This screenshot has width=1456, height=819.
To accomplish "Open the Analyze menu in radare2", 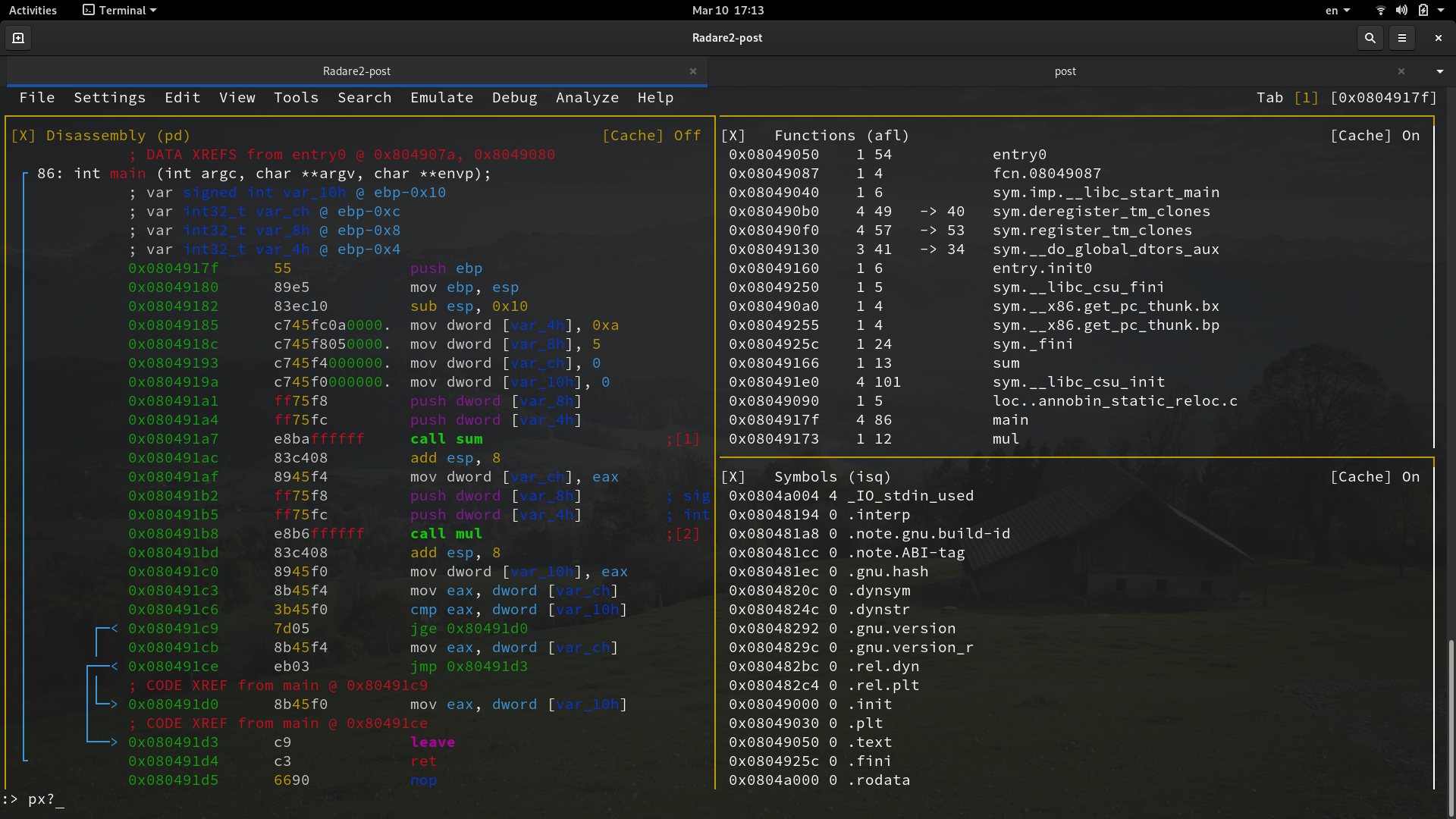I will click(587, 97).
